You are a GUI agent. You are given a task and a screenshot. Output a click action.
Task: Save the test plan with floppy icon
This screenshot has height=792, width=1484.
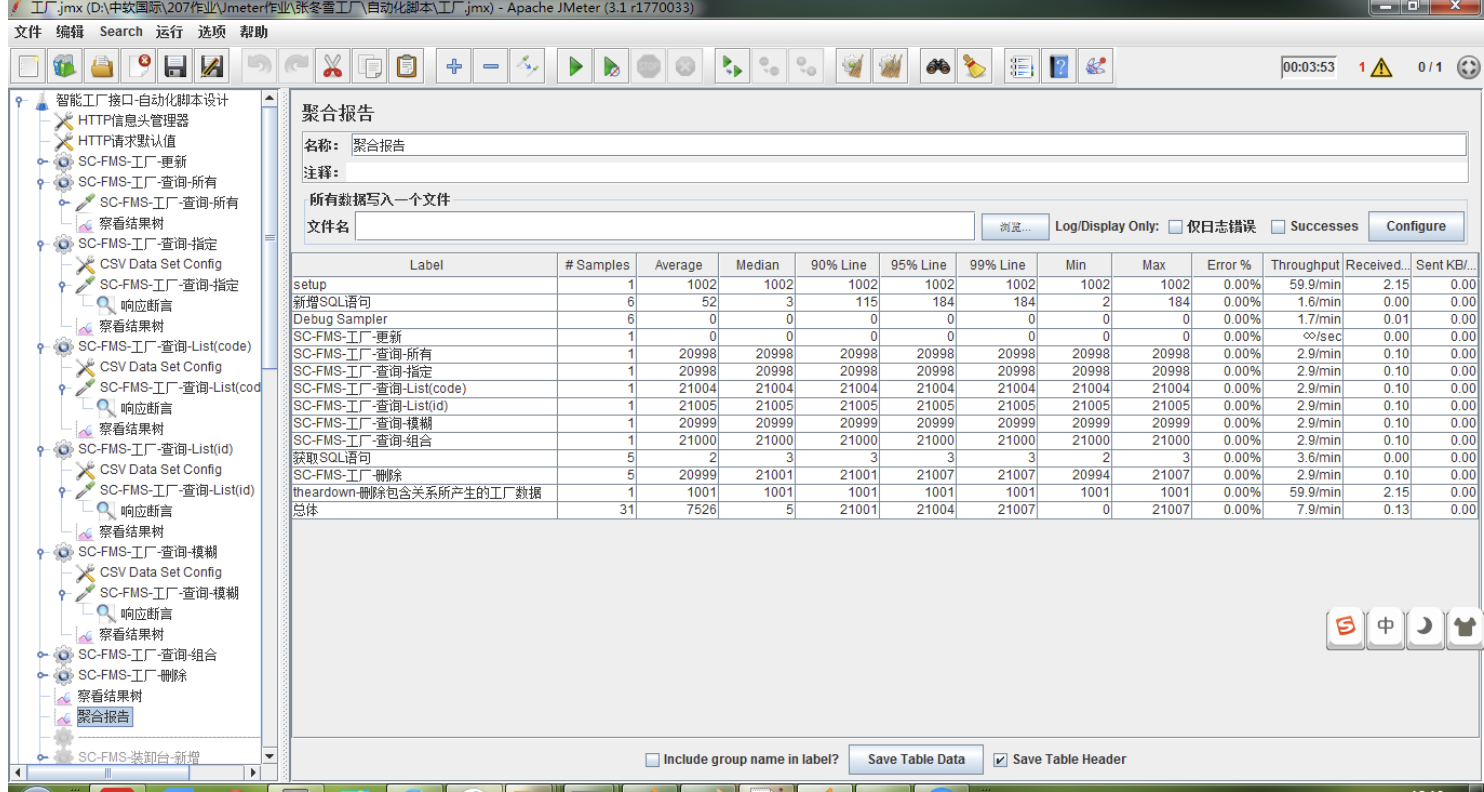coord(176,67)
